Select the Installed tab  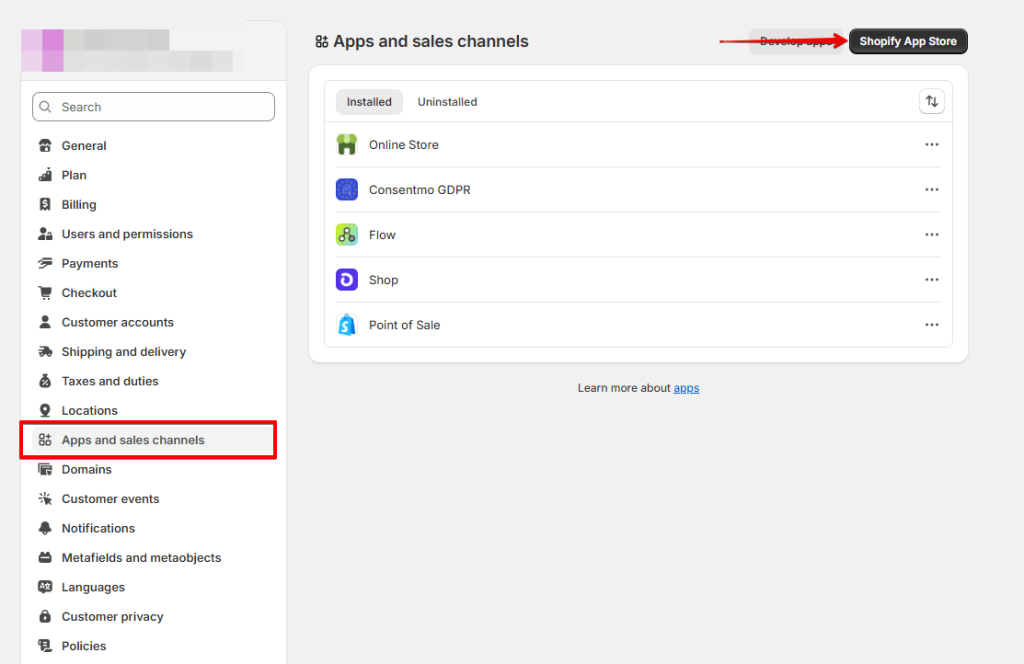coord(369,102)
